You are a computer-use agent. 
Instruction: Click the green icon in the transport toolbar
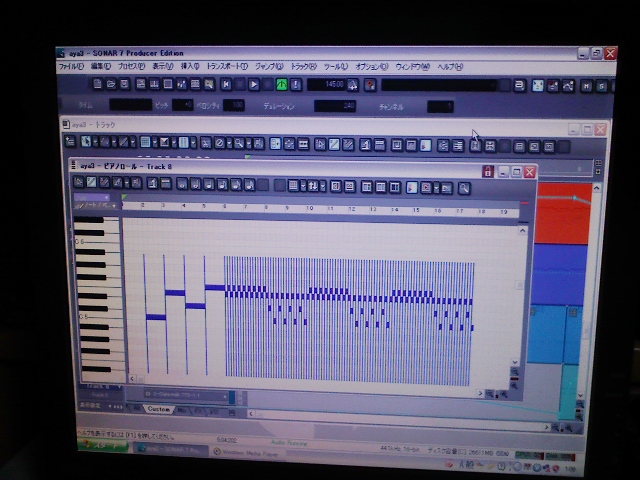point(282,85)
